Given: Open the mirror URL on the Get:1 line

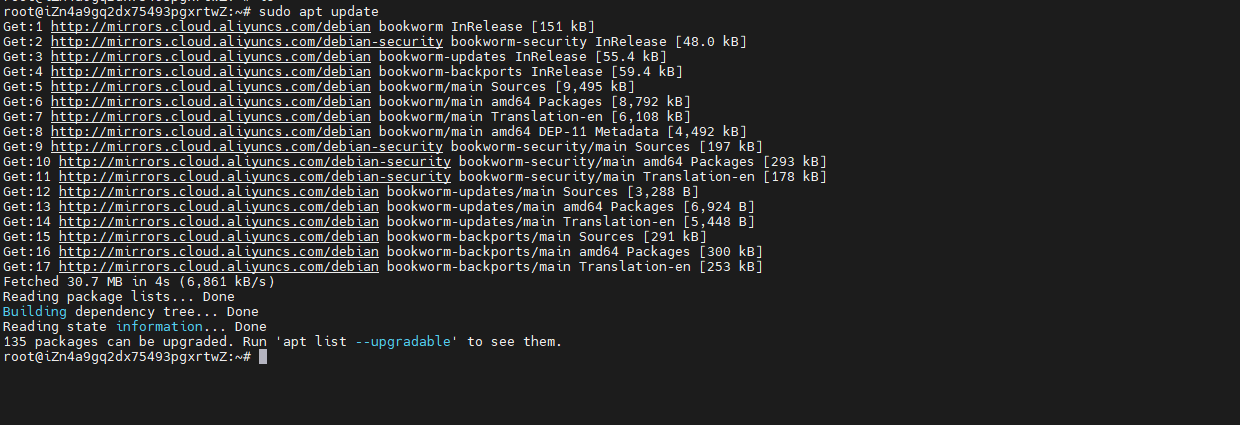Looking at the screenshot, I should tap(210, 26).
